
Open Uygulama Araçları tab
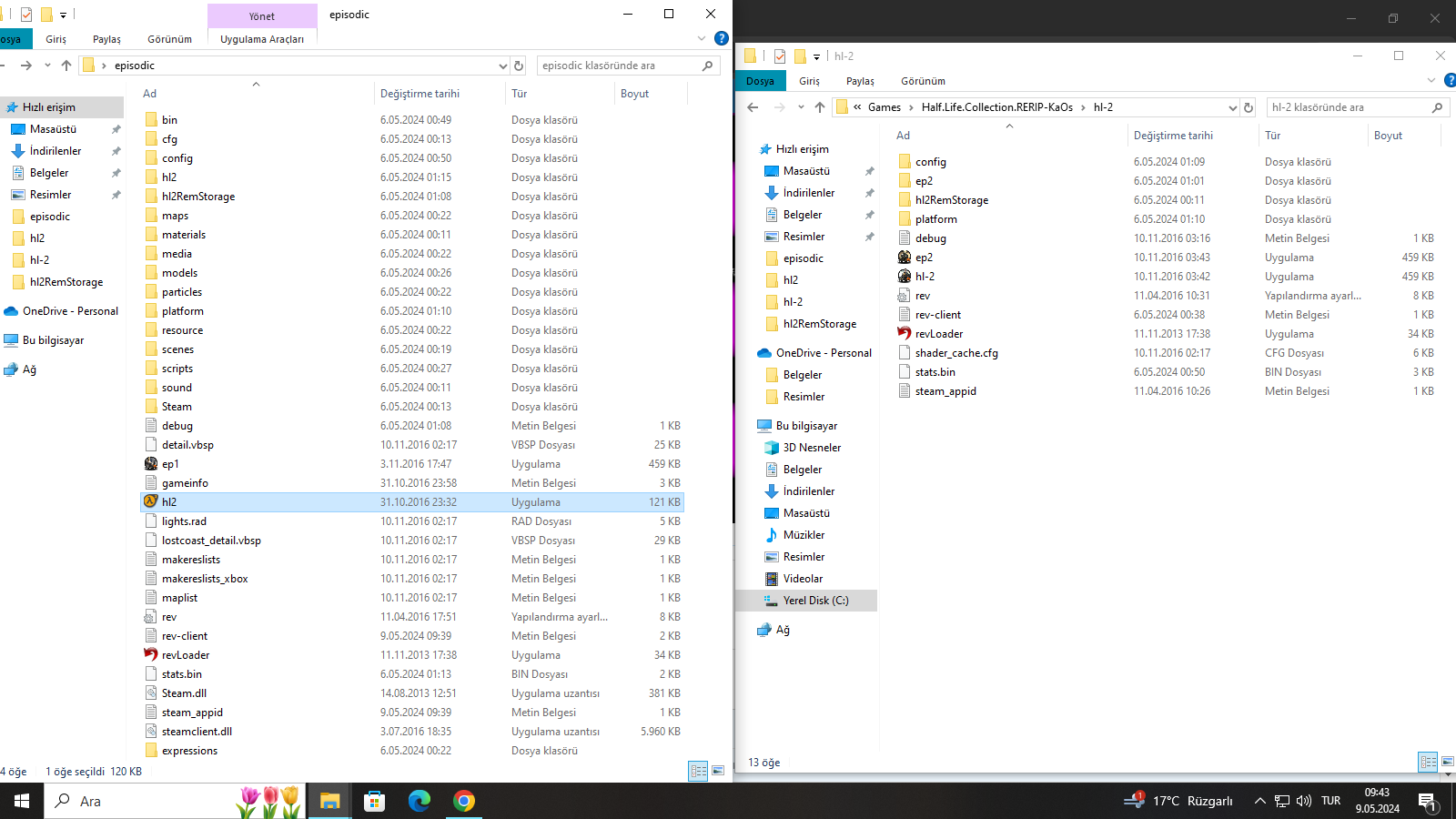262,39
